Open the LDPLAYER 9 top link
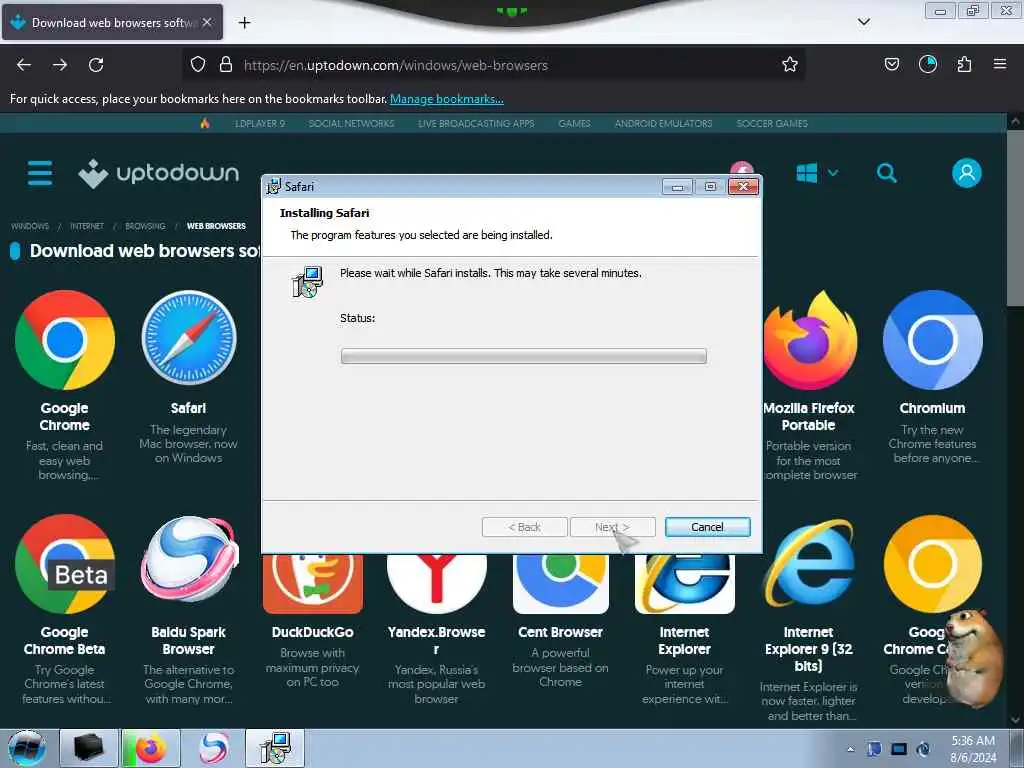Viewport: 1024px width, 768px height. pyautogui.click(x=260, y=123)
